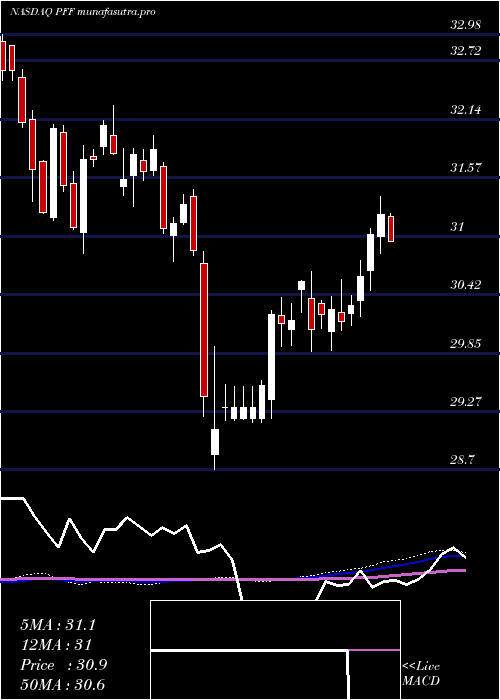Select the 29.85 price level label

click(466, 343)
